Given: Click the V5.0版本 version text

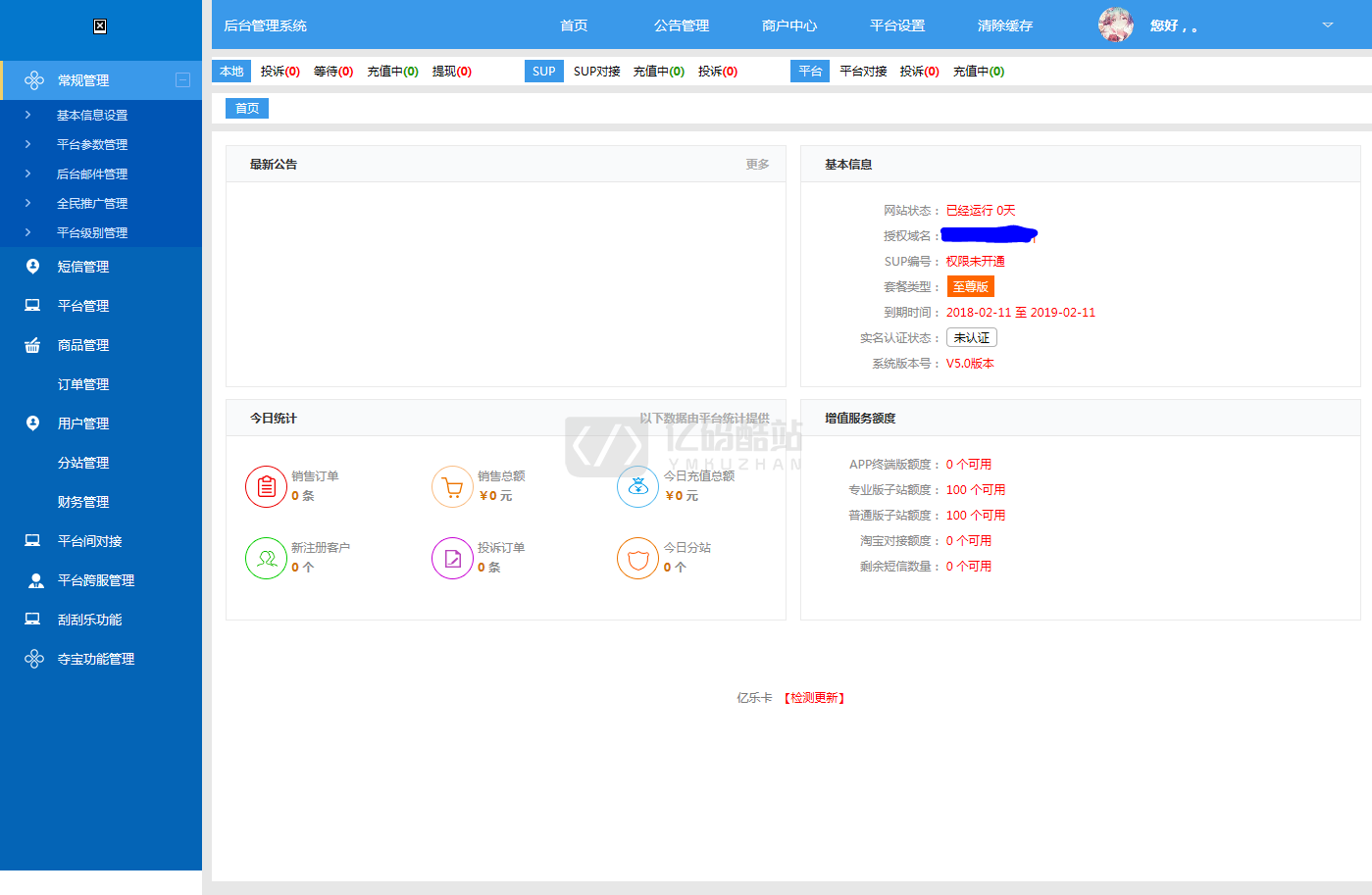Looking at the screenshot, I should click(970, 364).
